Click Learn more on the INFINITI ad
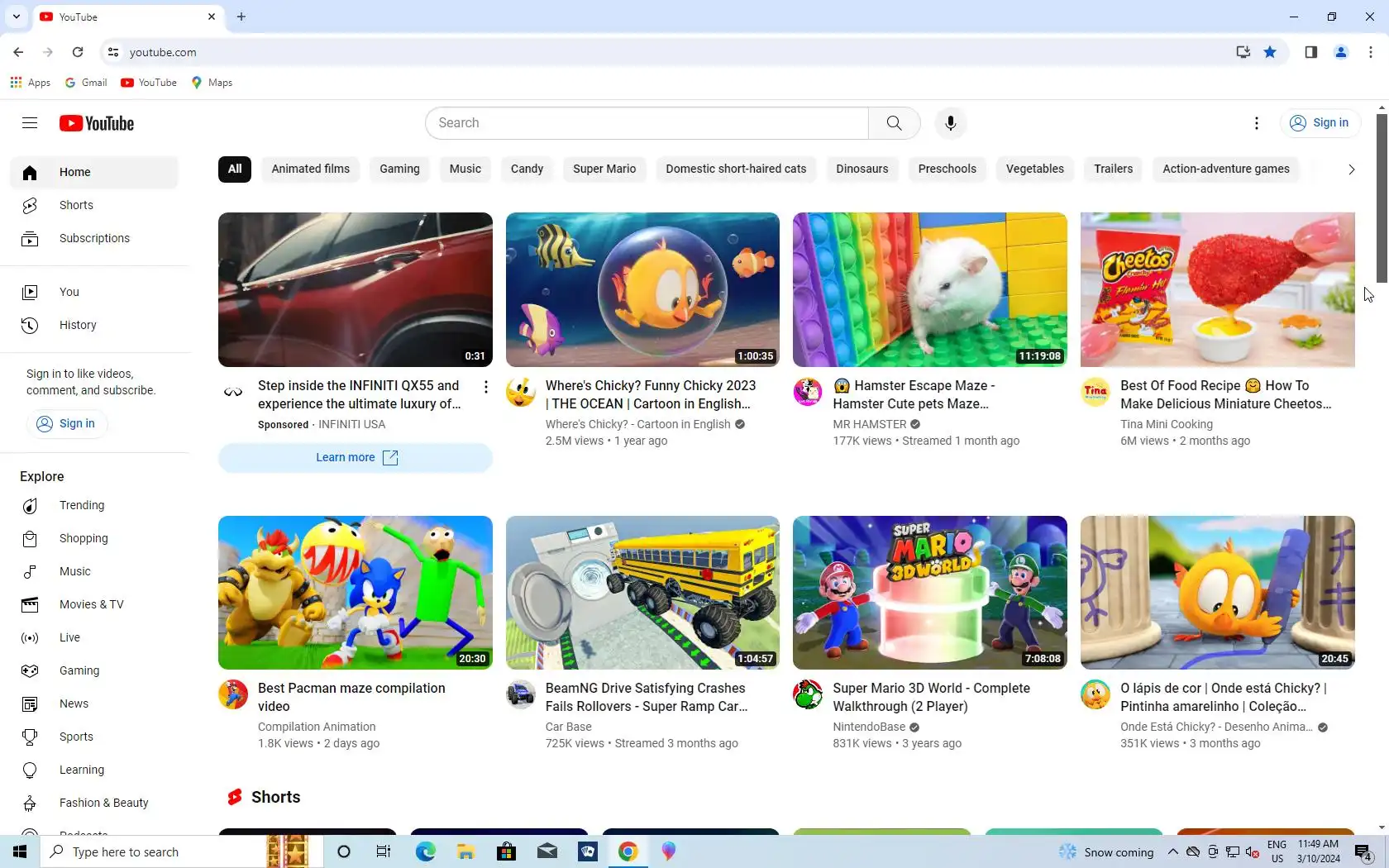The height and width of the screenshot is (868, 1389). [x=356, y=458]
